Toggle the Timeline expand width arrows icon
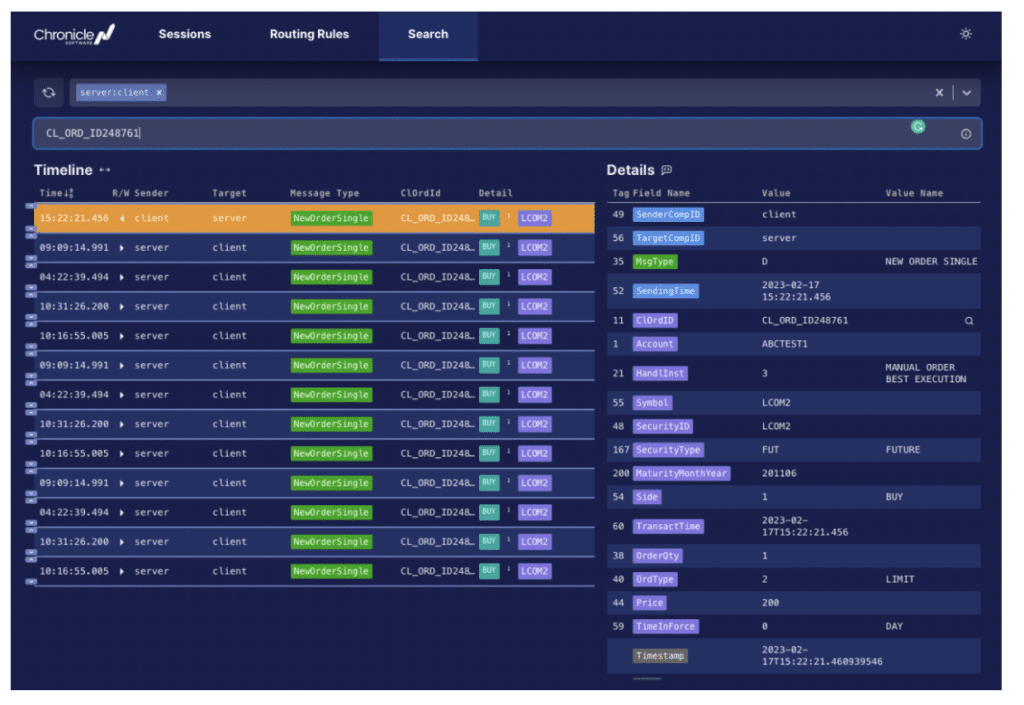 click(x=104, y=170)
